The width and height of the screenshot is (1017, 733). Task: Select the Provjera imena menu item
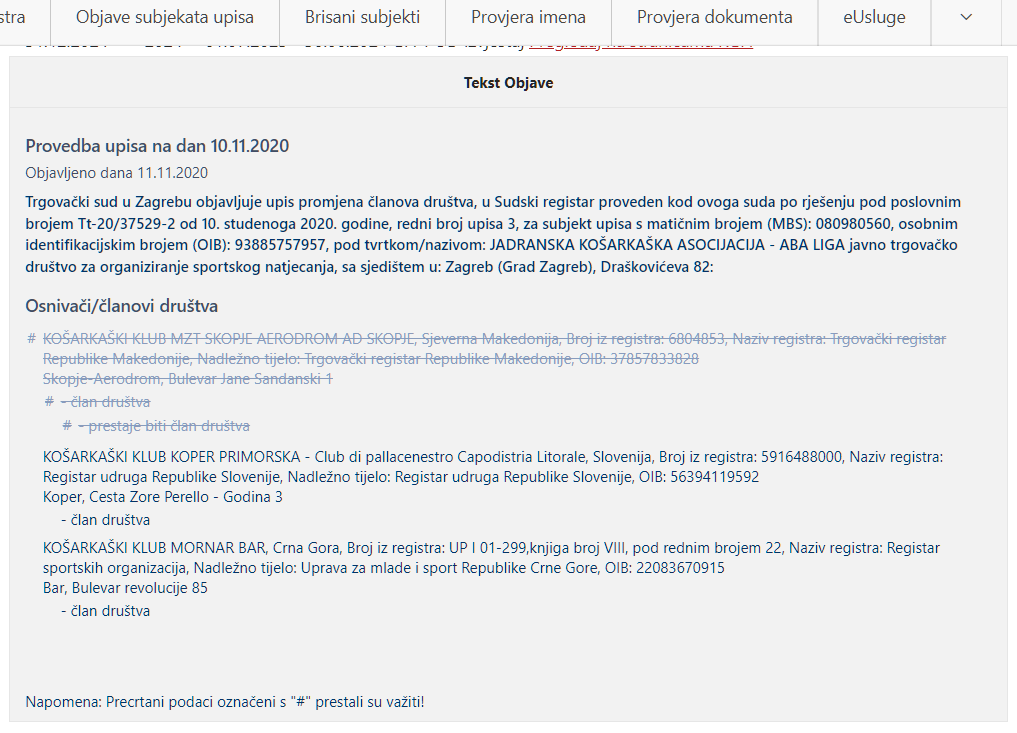click(x=529, y=18)
